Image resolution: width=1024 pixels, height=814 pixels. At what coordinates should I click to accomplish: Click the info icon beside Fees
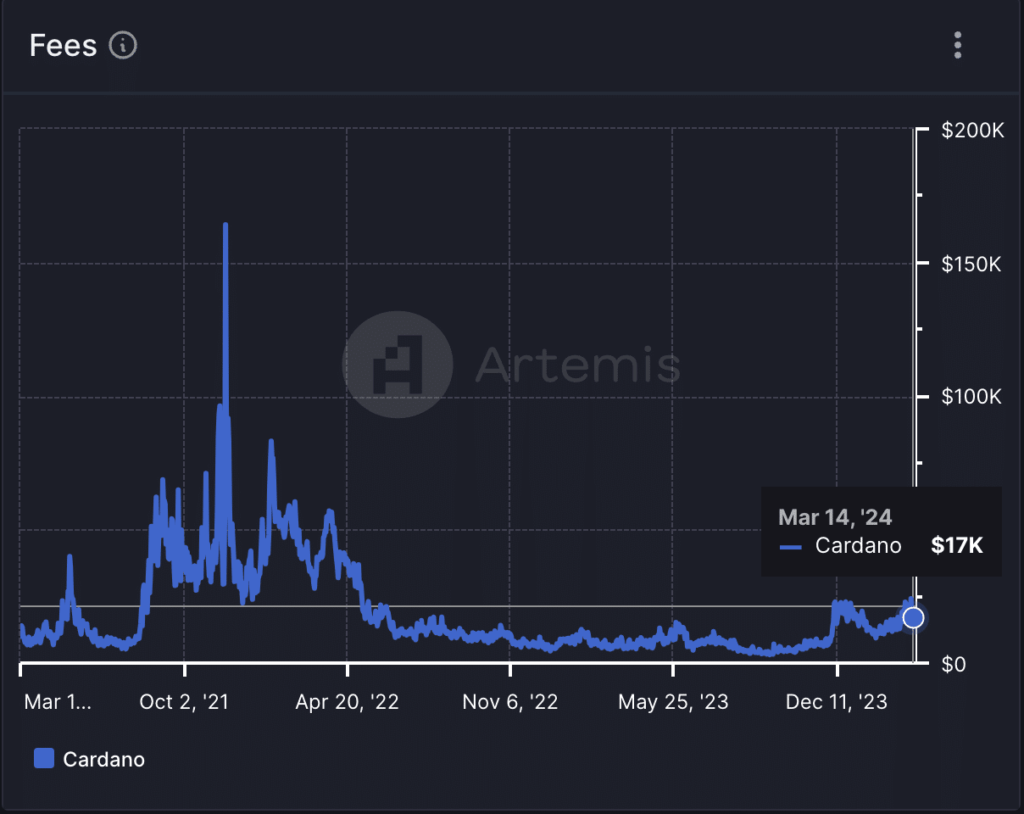pyautogui.click(x=123, y=45)
